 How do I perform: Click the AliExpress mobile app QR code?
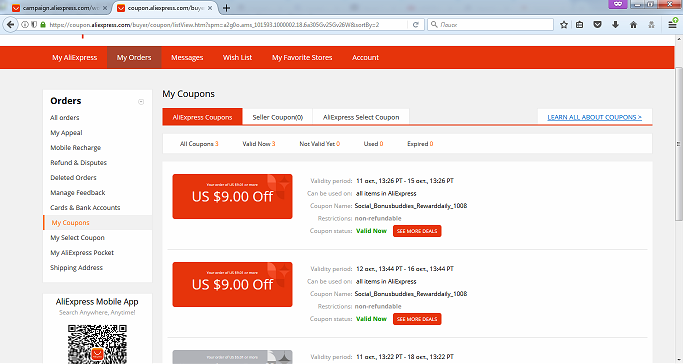coord(97,344)
